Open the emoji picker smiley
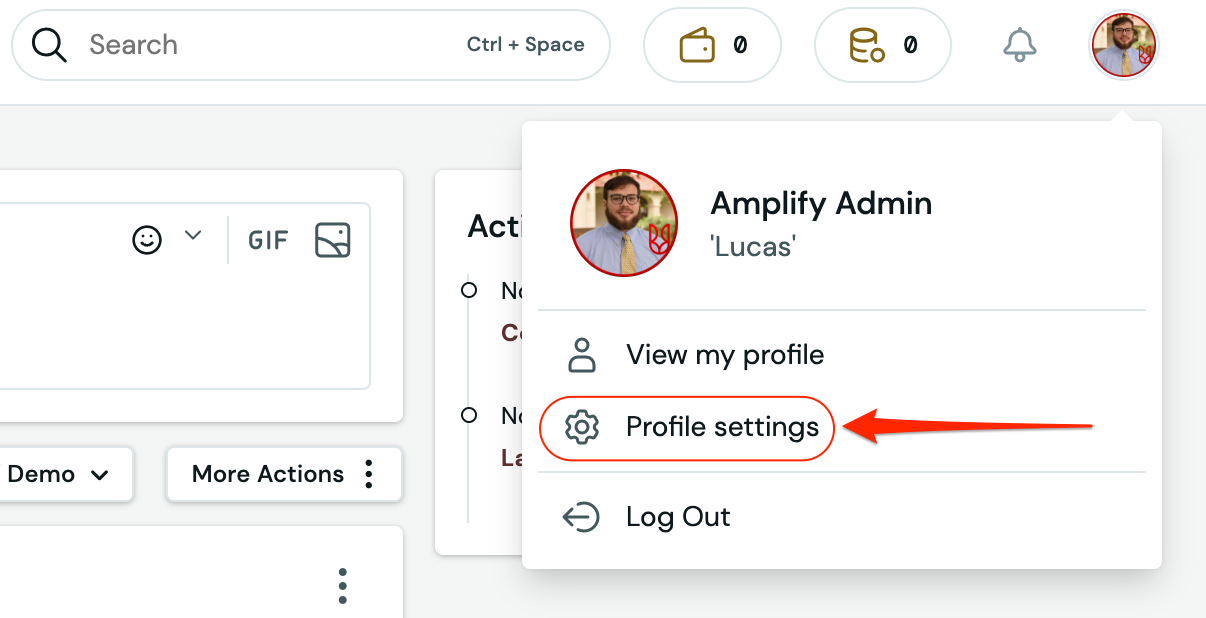The width and height of the screenshot is (1206, 618). tap(147, 240)
